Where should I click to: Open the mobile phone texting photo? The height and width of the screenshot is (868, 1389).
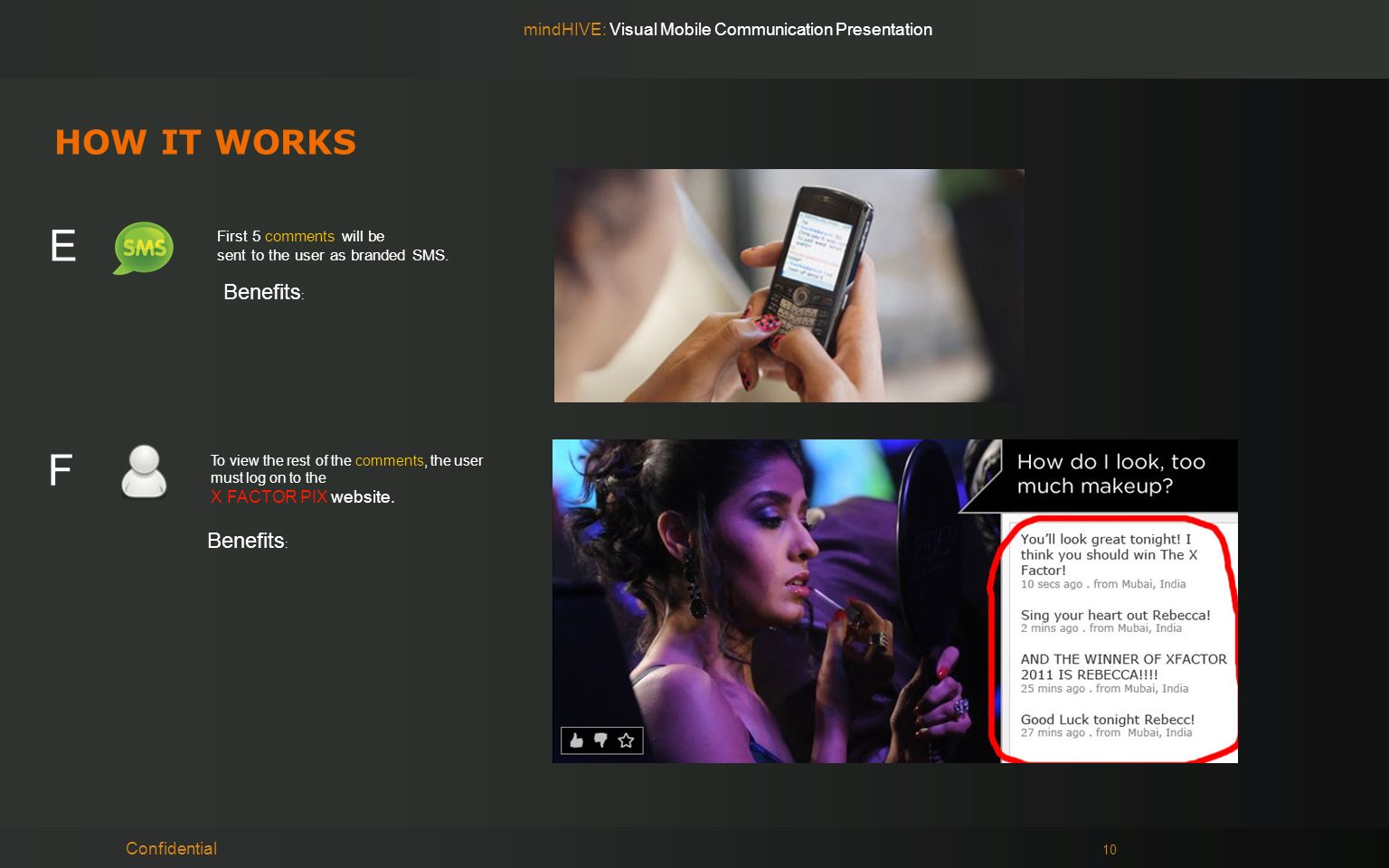789,286
